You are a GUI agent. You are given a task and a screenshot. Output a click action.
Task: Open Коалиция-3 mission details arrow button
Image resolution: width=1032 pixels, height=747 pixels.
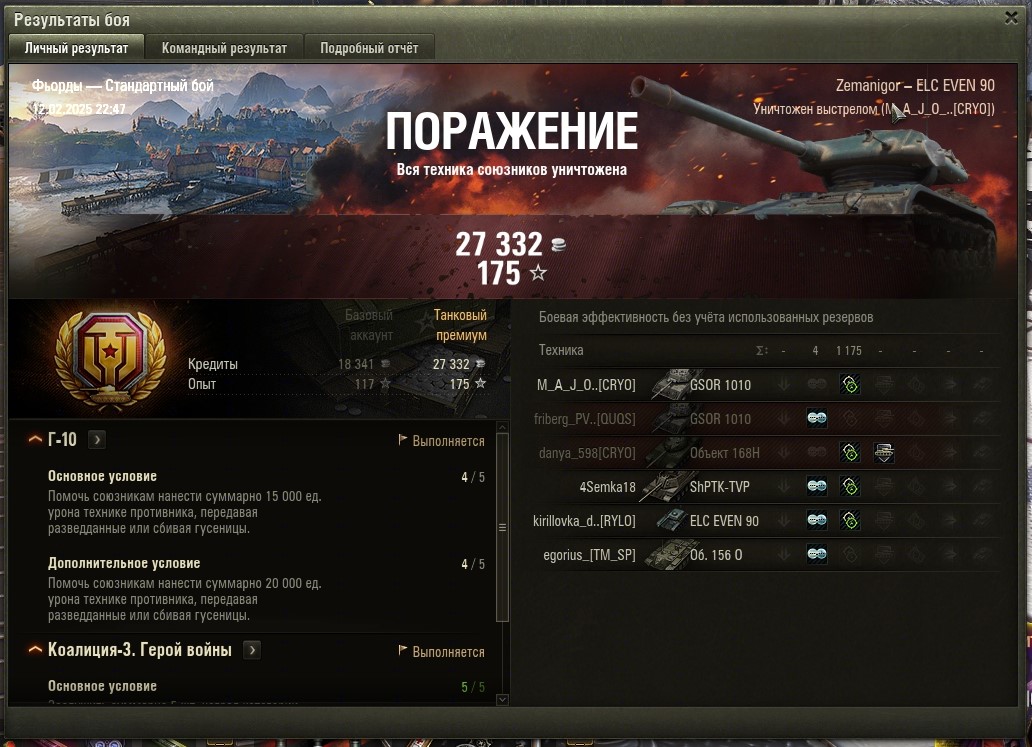point(252,650)
